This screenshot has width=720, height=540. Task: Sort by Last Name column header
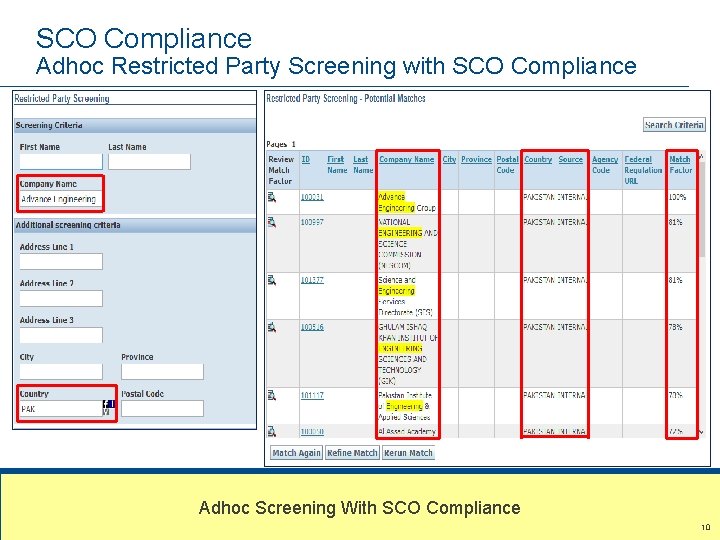[x=363, y=164]
